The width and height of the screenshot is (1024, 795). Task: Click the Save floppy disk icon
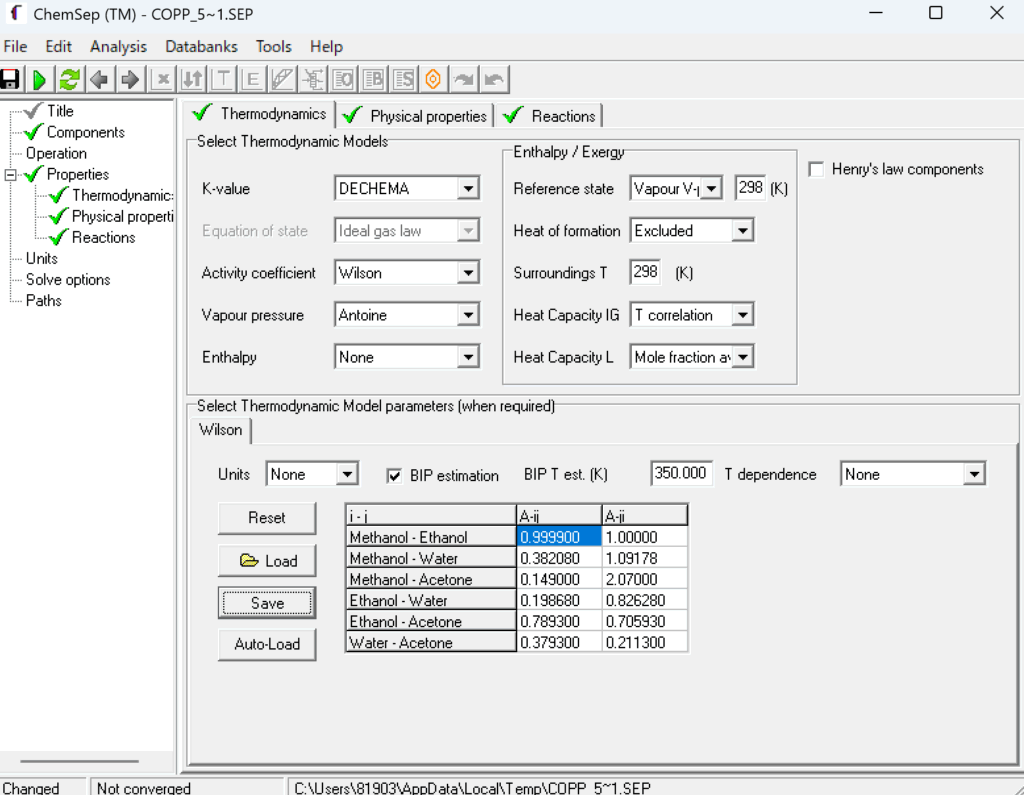10,80
